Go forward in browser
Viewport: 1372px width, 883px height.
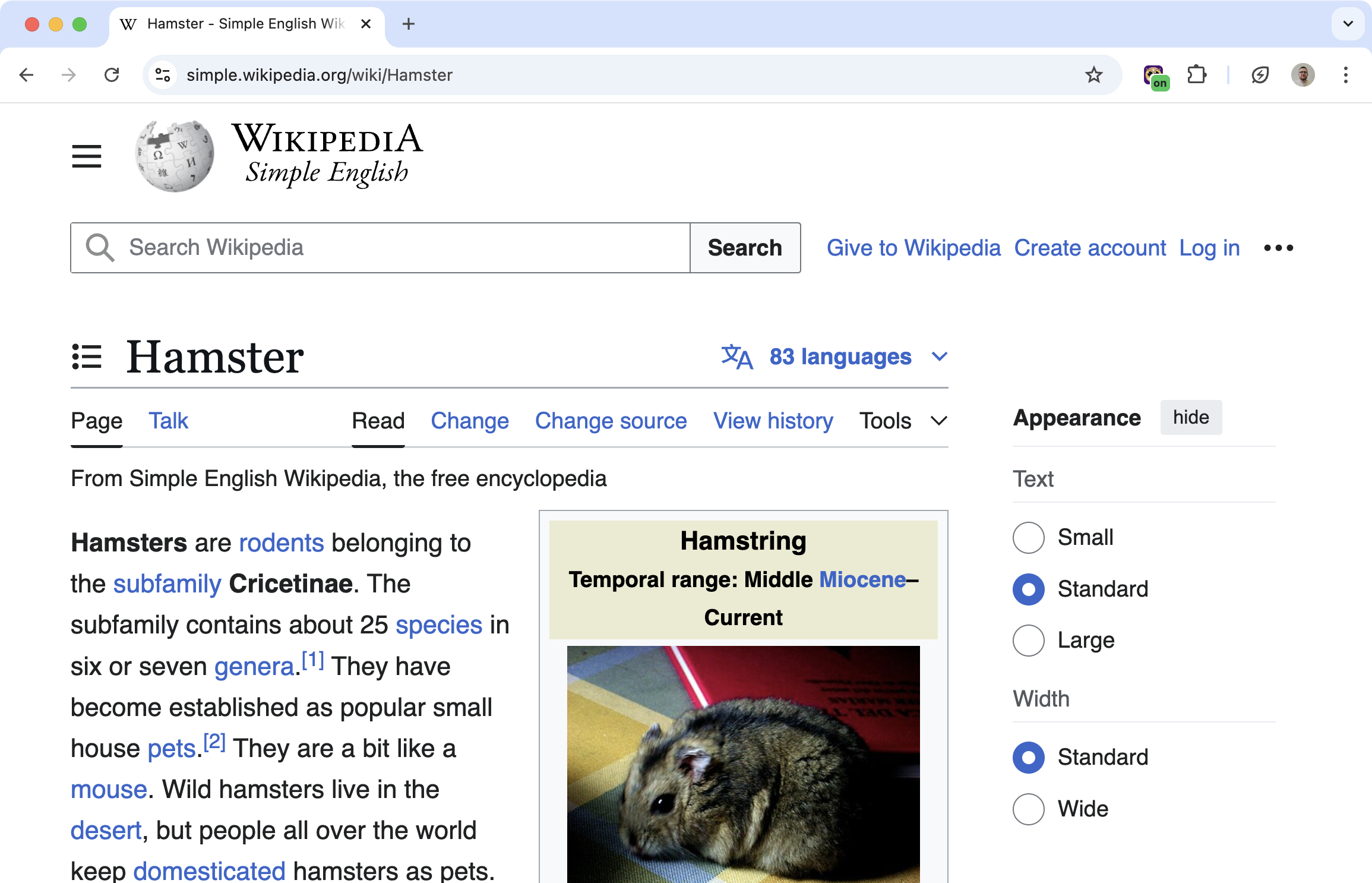pos(69,75)
